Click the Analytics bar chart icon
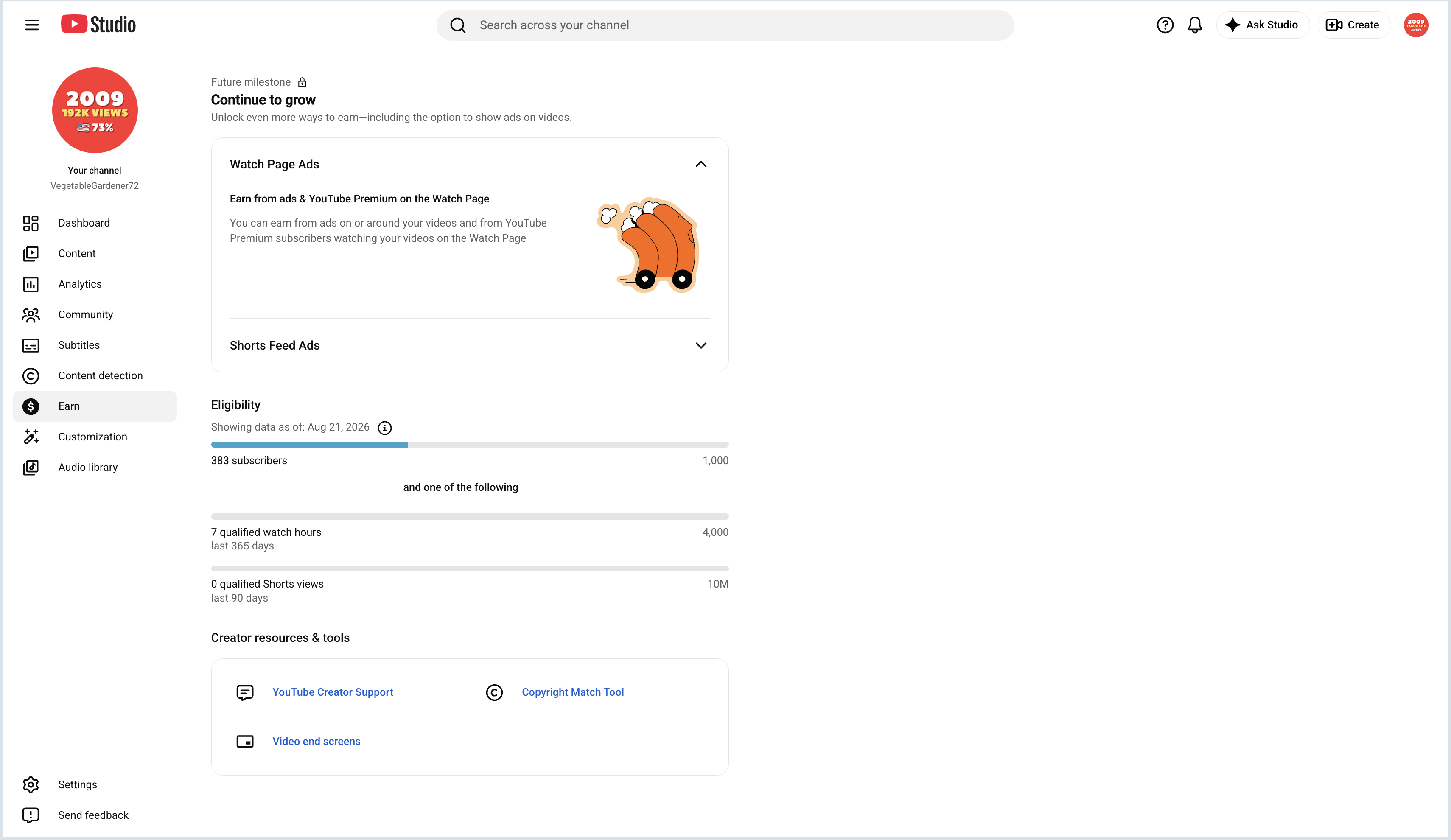Screen dimensions: 1451x840 (x=31, y=284)
